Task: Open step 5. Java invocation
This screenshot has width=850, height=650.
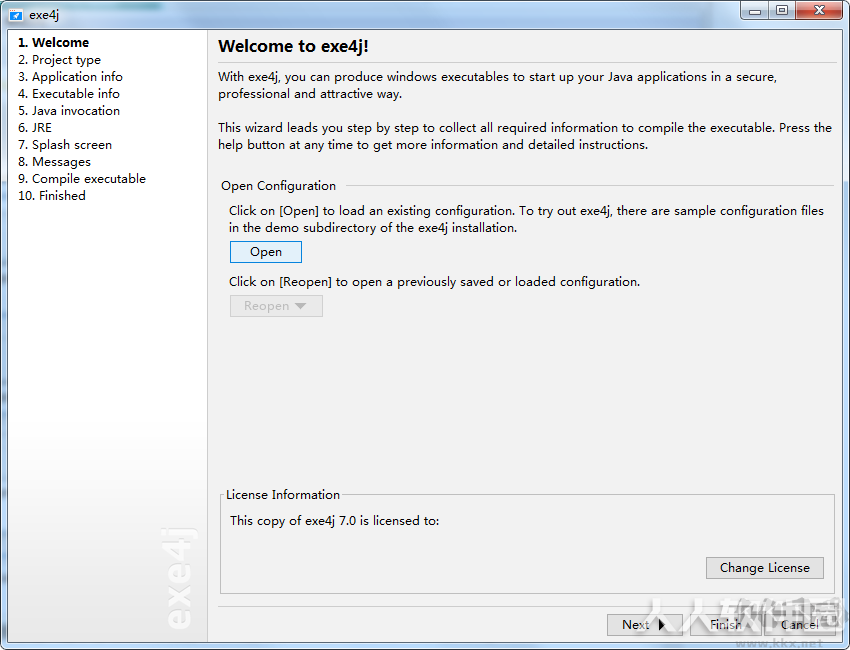Action: (x=68, y=111)
